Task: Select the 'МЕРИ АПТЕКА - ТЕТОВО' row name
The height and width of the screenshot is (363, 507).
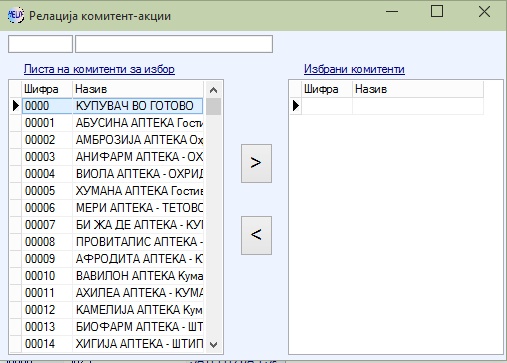Action: [x=138, y=208]
